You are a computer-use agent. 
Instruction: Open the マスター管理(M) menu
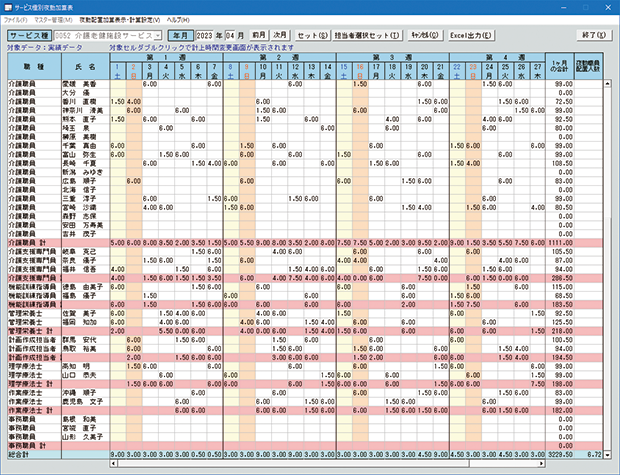pos(53,20)
